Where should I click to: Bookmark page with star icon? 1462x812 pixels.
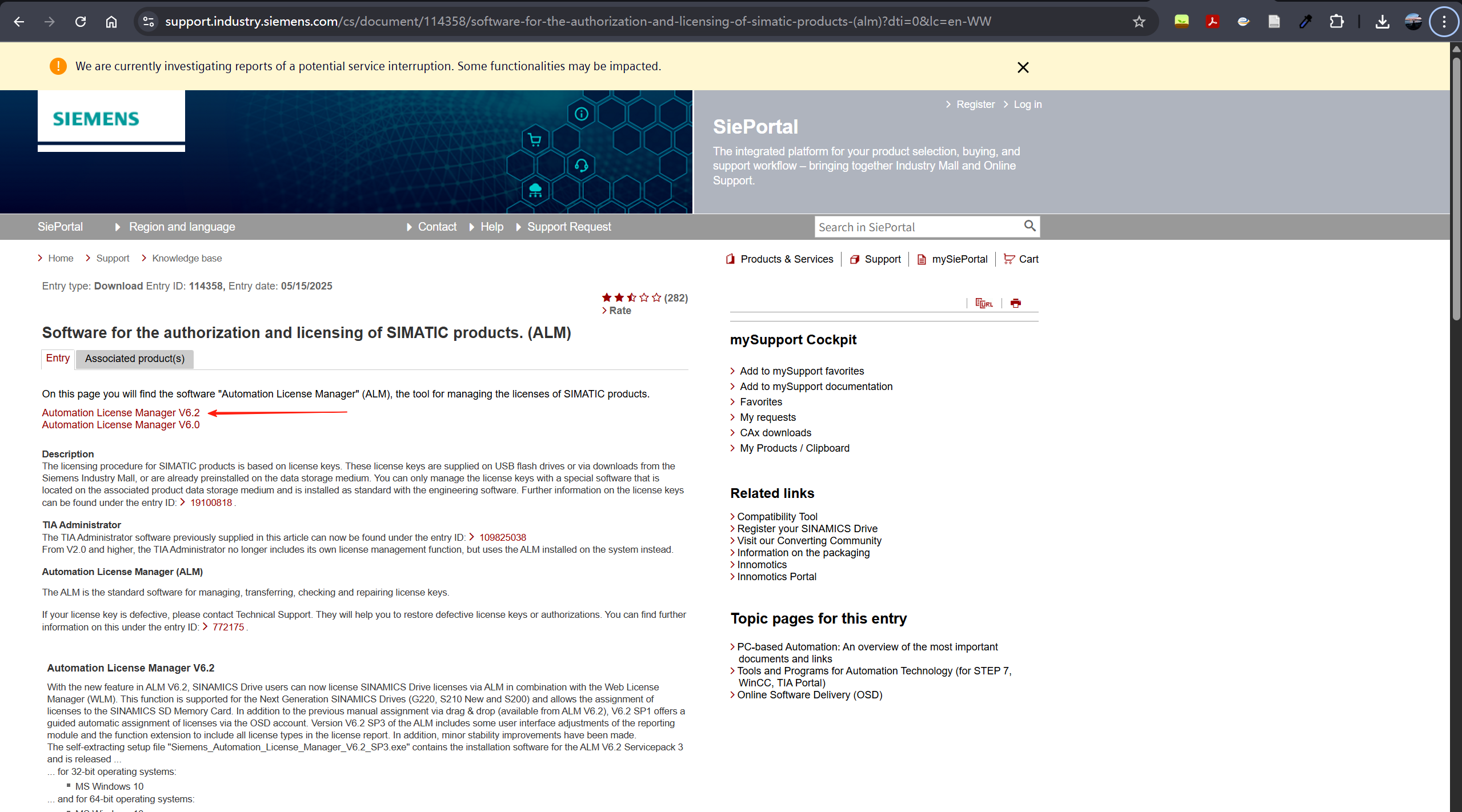click(1139, 22)
